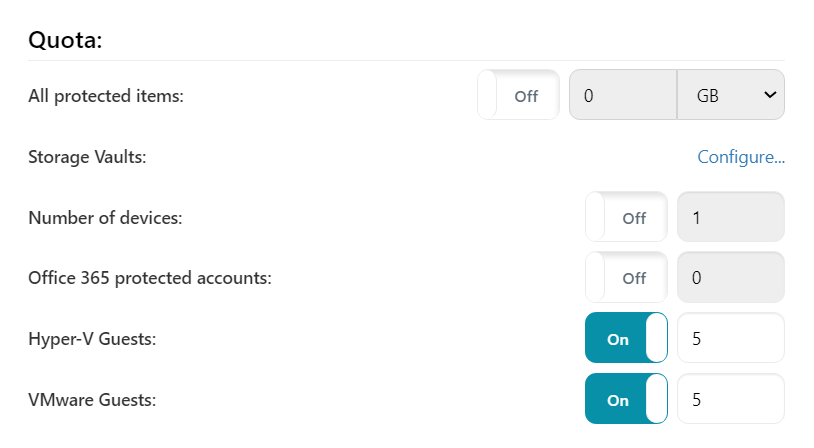Click the Number of devices label
814x448 pixels.
[105, 218]
